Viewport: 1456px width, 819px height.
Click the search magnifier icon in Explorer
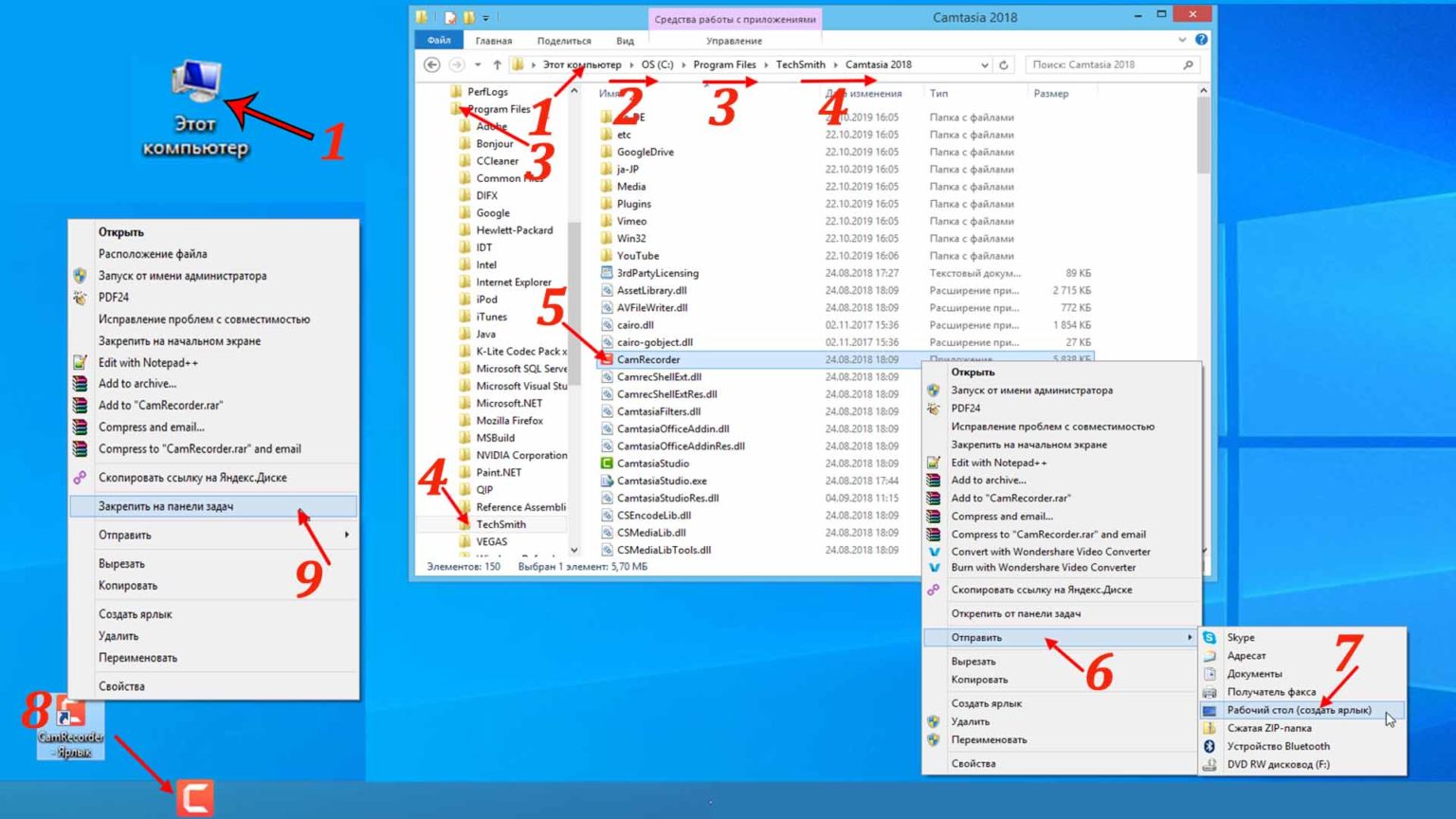[x=1188, y=64]
